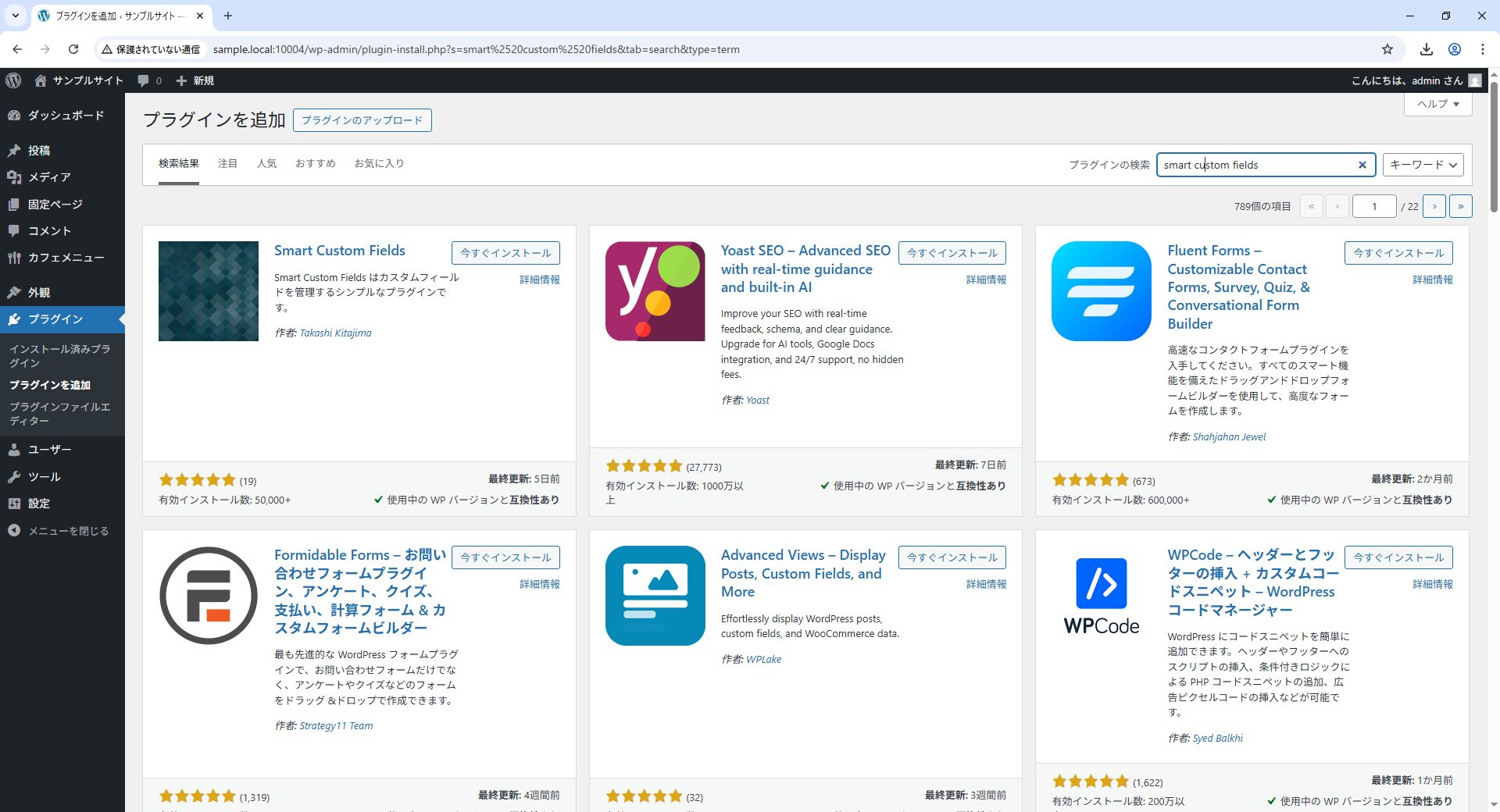
Task: Open the browser tab list dropdown
Action: tap(15, 16)
